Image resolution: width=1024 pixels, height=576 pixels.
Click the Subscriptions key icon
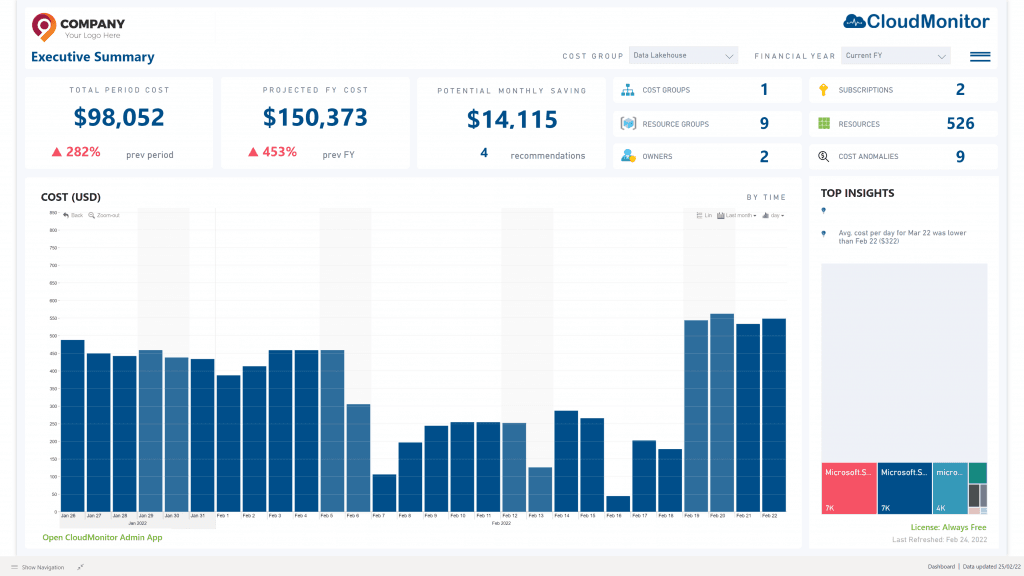point(824,90)
